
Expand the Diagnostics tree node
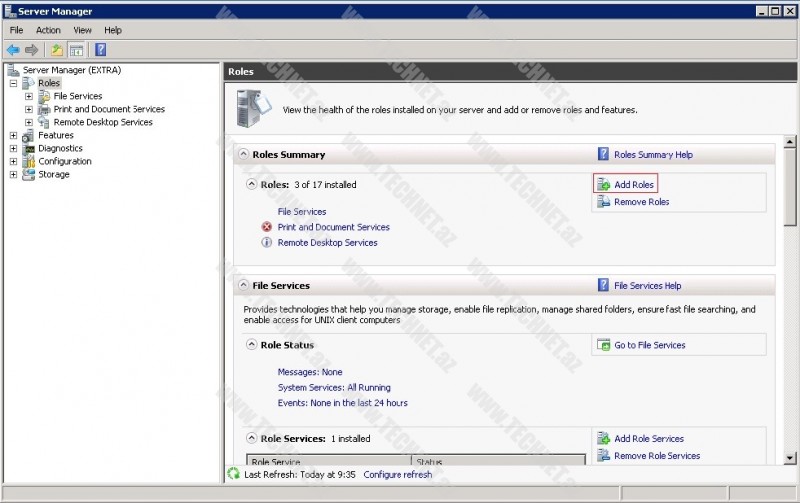13,148
